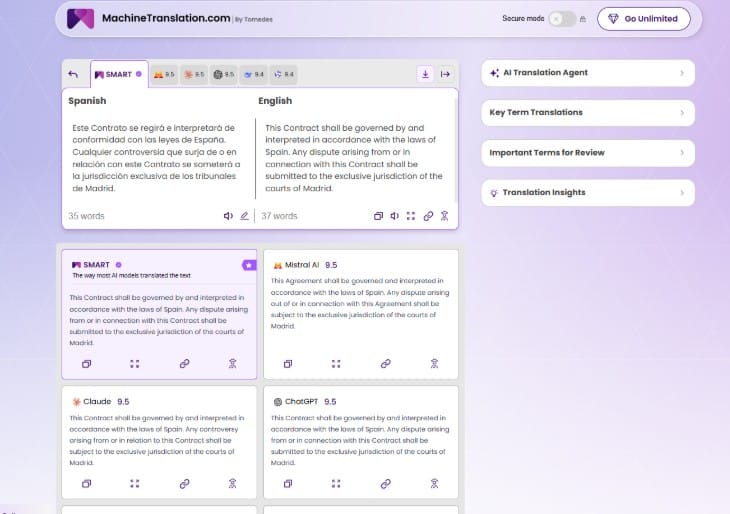The width and height of the screenshot is (730, 514).
Task: Click the MachineTranslation.com site title
Action: pyautogui.click(x=166, y=18)
